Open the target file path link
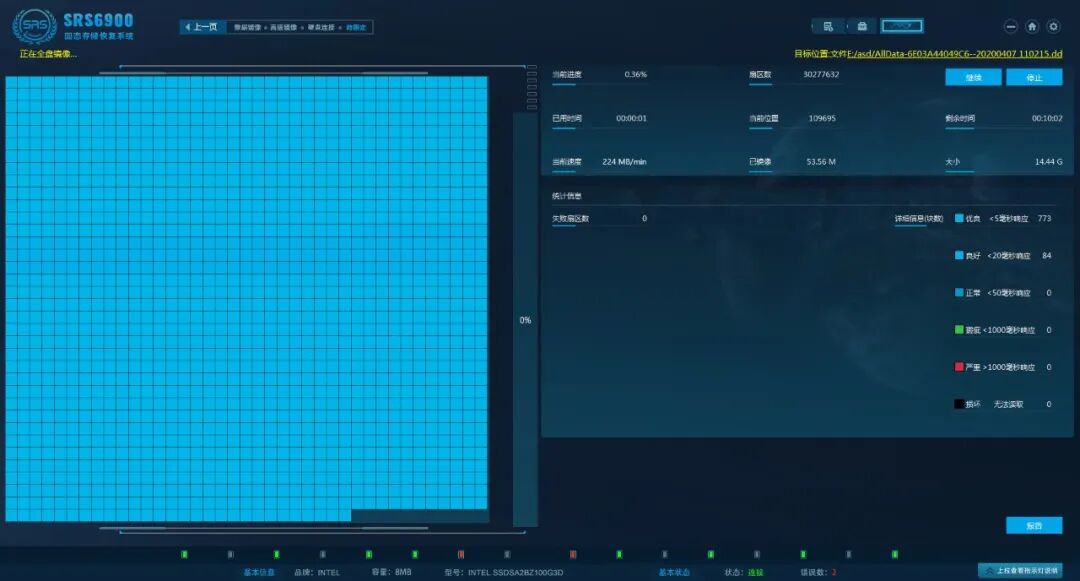 pos(954,54)
